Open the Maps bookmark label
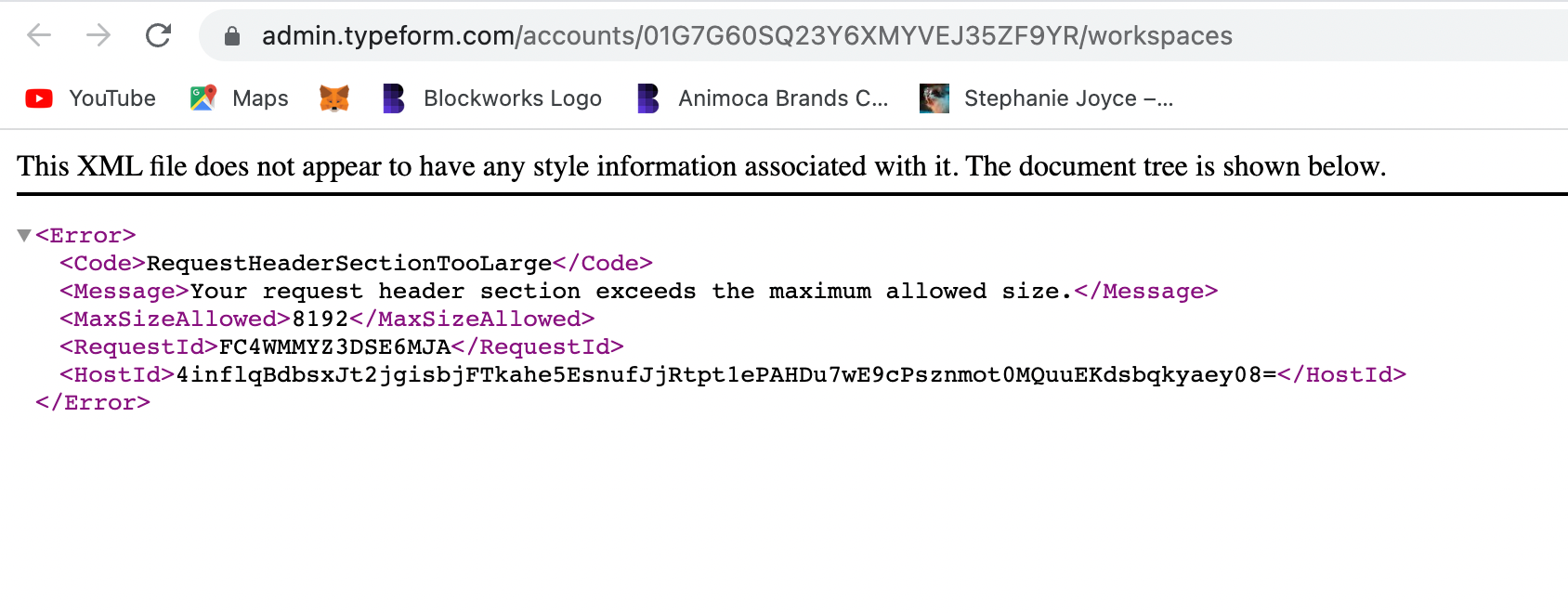 (260, 98)
